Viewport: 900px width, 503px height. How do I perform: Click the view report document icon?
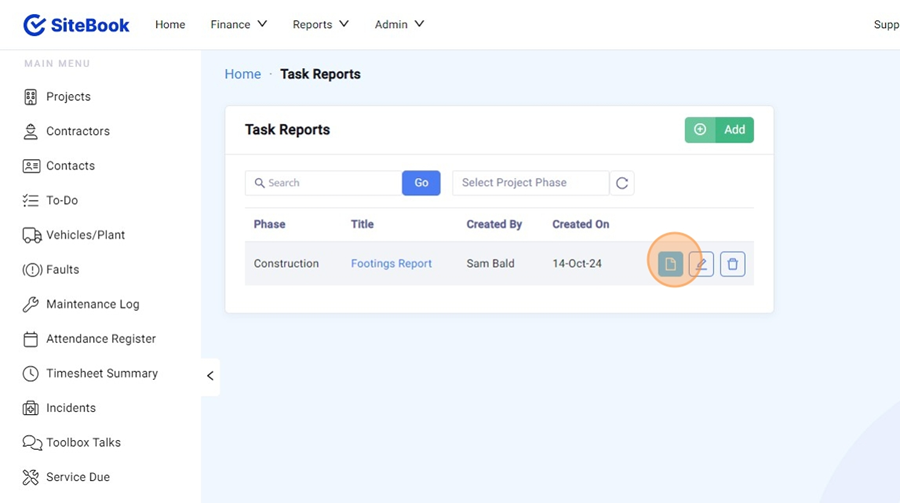(670, 264)
